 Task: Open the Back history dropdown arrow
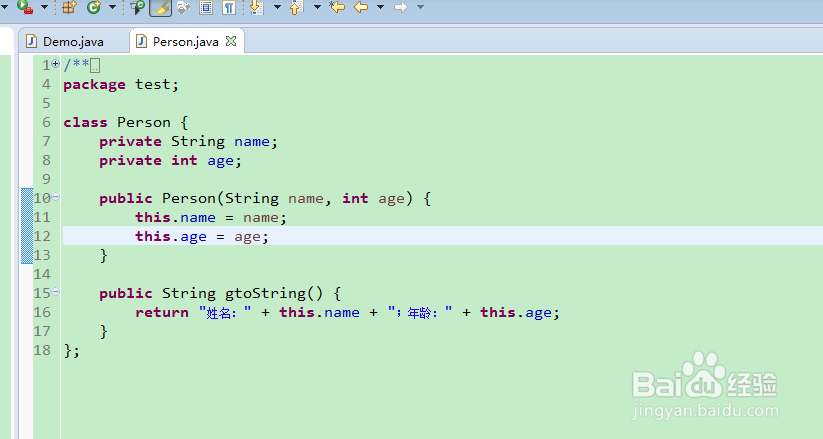[x=381, y=7]
